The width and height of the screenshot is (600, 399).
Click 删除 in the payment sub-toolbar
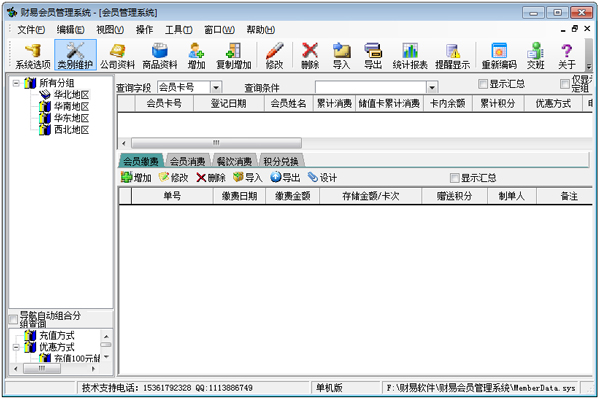211,178
